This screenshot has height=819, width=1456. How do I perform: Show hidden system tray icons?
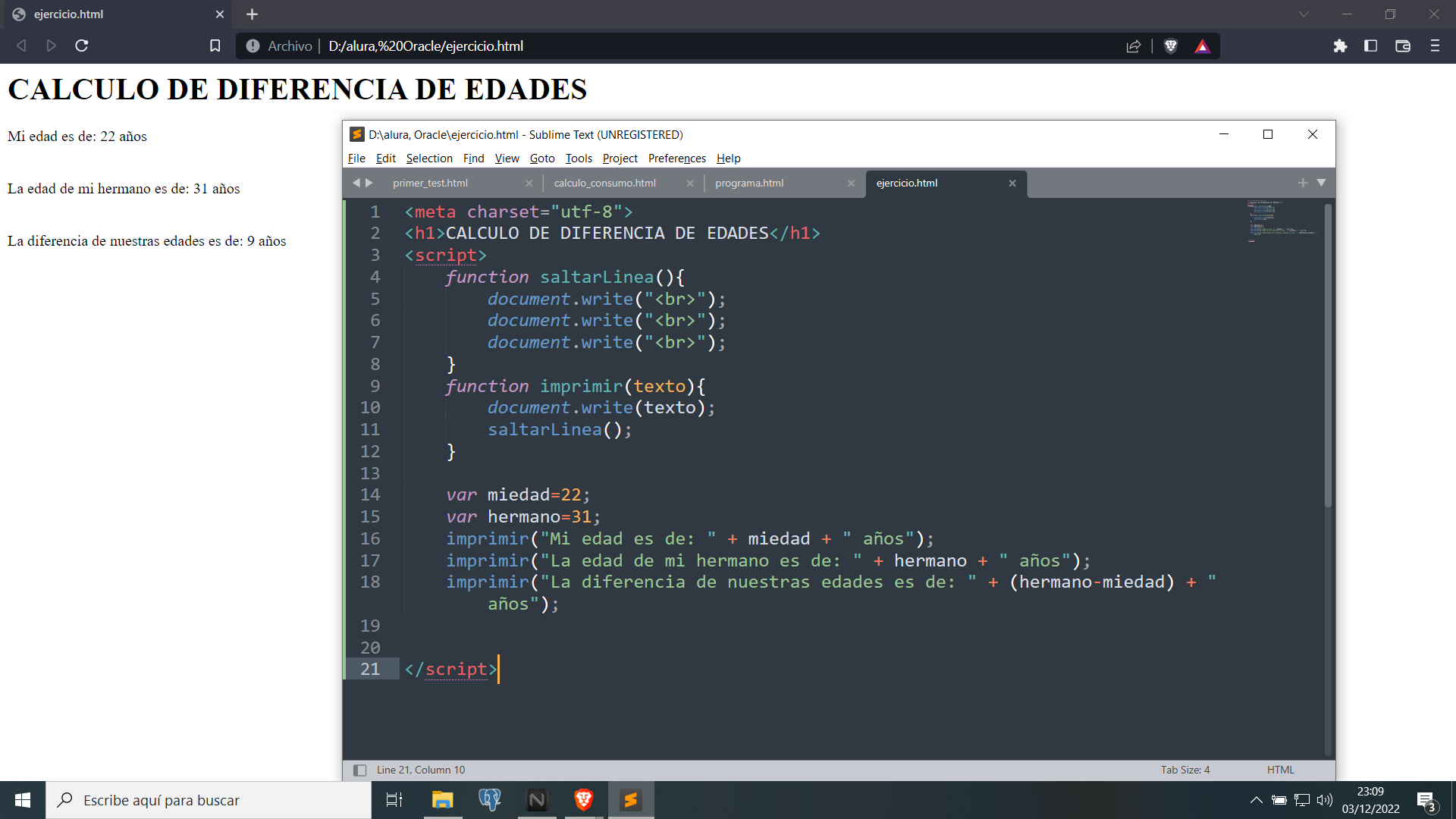tap(1257, 800)
